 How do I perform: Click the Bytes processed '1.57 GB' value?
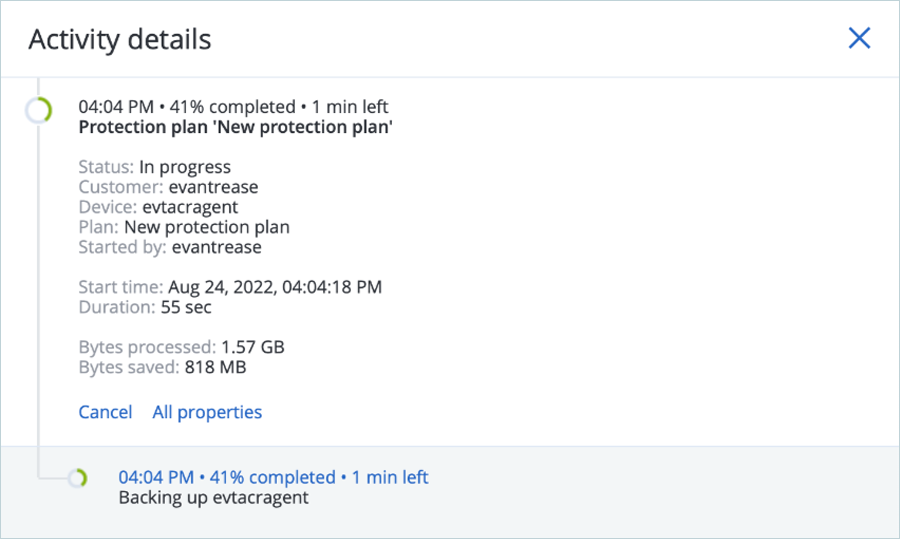tap(252, 347)
